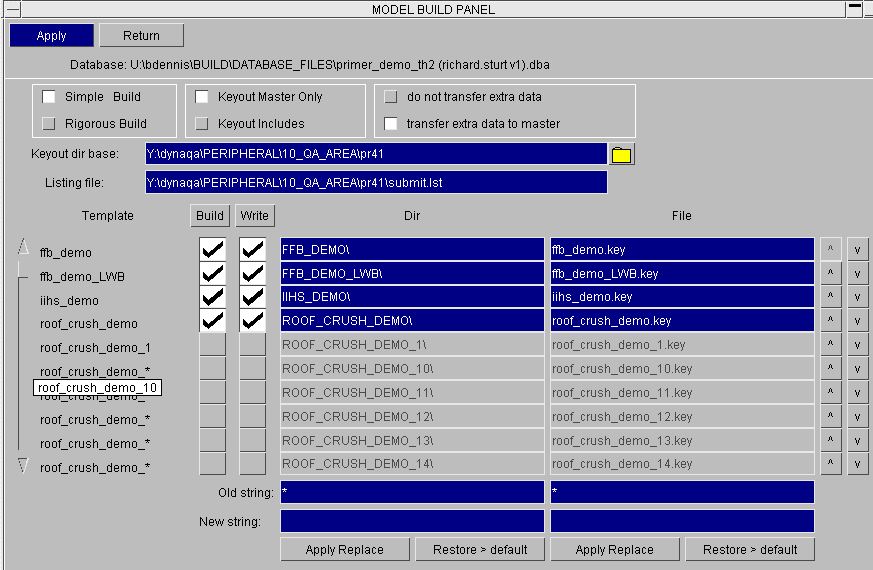Uncheck Build box for ffb_demo
The height and width of the screenshot is (570, 873).
[212, 249]
